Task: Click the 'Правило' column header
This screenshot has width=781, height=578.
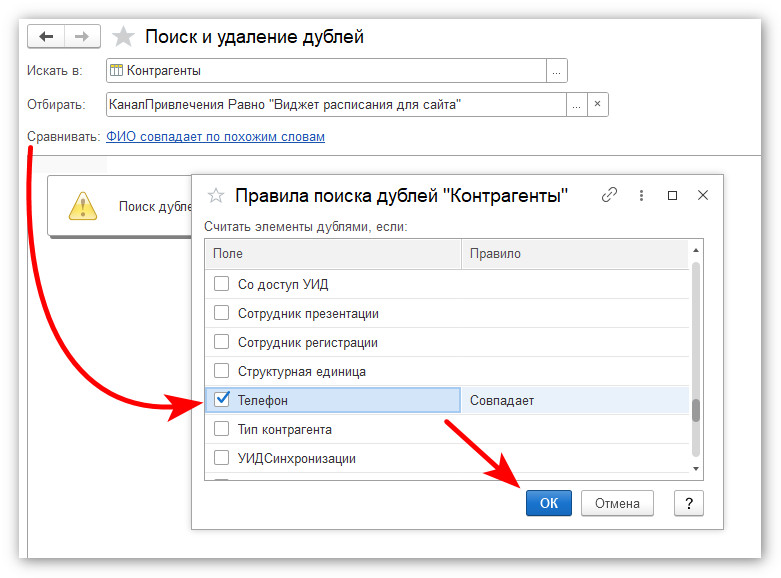Action: (575, 254)
